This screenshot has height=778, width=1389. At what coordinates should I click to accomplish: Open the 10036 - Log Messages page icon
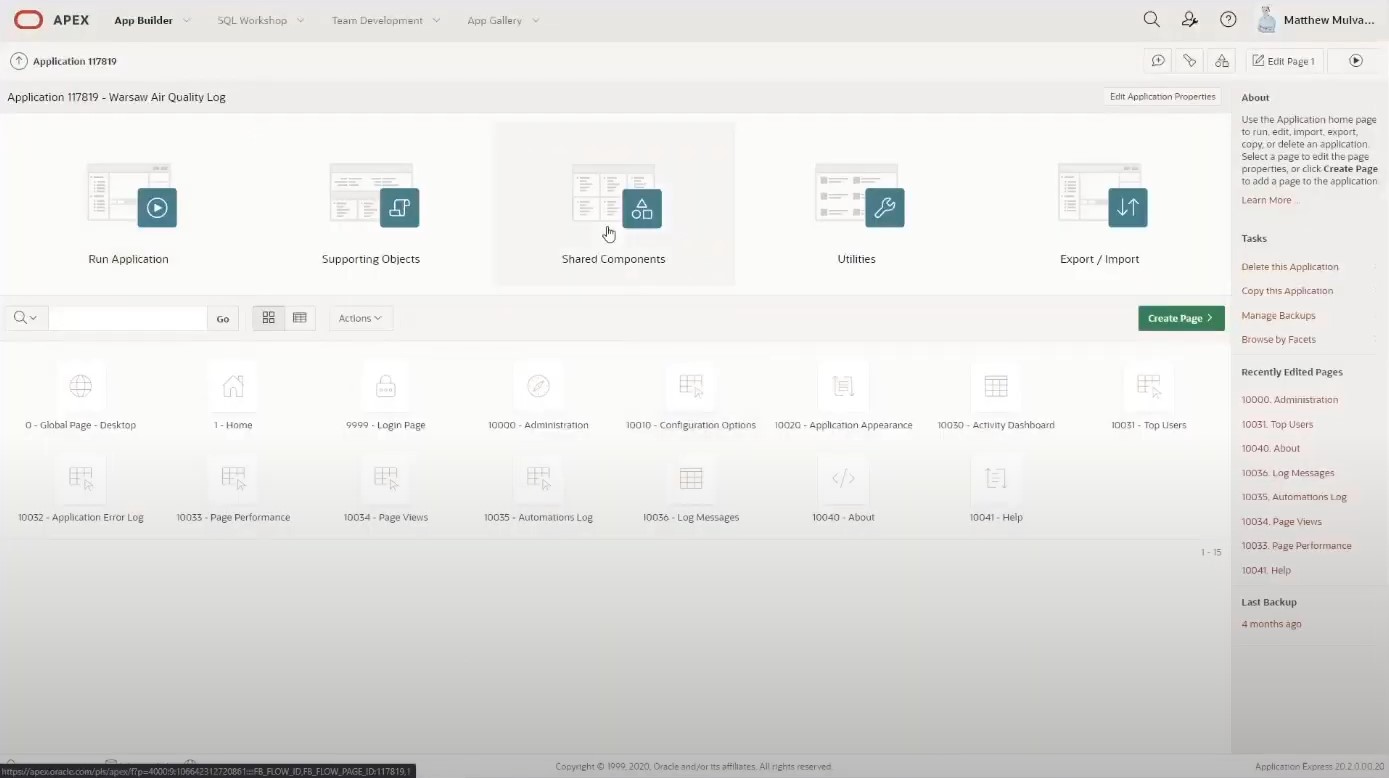click(691, 478)
